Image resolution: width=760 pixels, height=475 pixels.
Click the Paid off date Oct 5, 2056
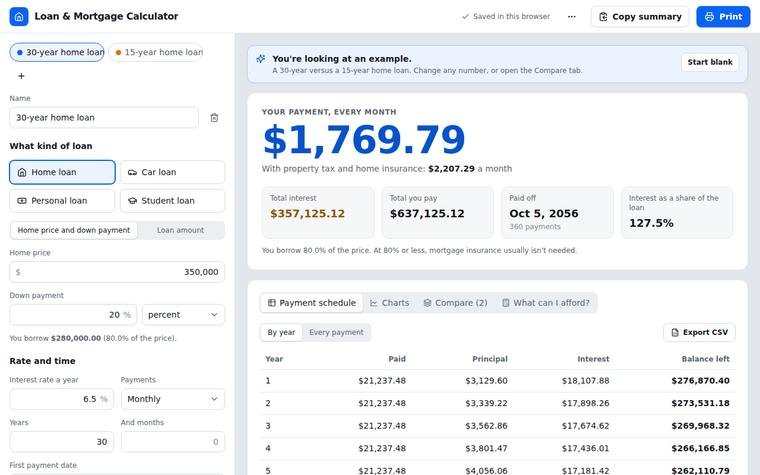tap(544, 214)
